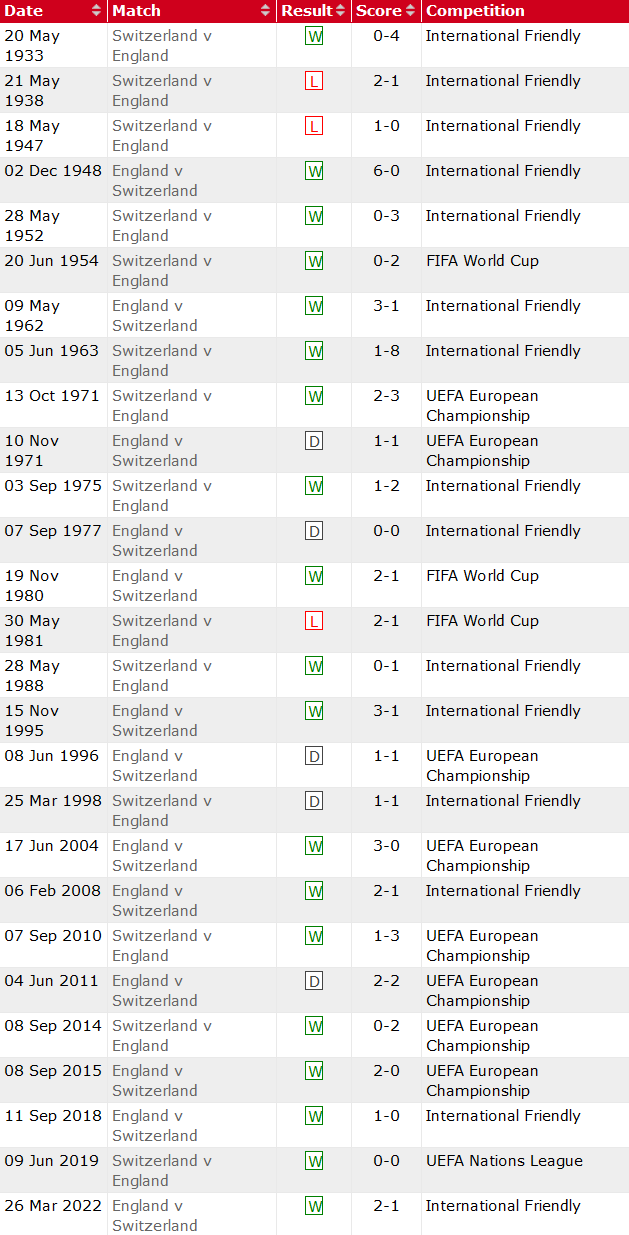Select the loss icon for 18 May 1947

click(x=314, y=126)
